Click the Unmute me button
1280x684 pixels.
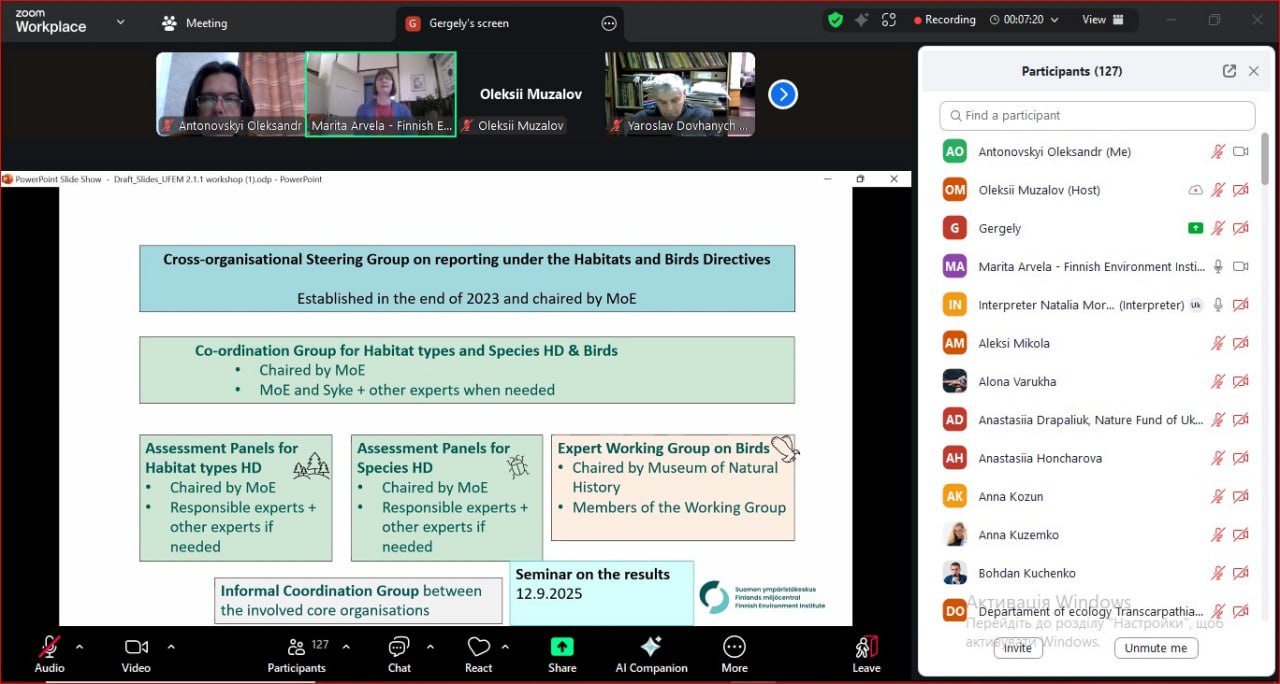tap(1156, 648)
